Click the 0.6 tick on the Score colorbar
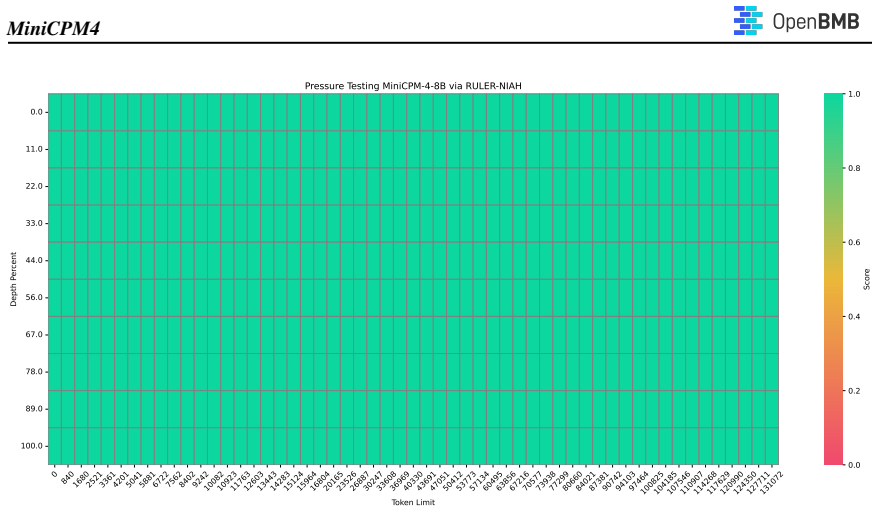Image resolution: width=878 pixels, height=512 pixels. pos(854,243)
